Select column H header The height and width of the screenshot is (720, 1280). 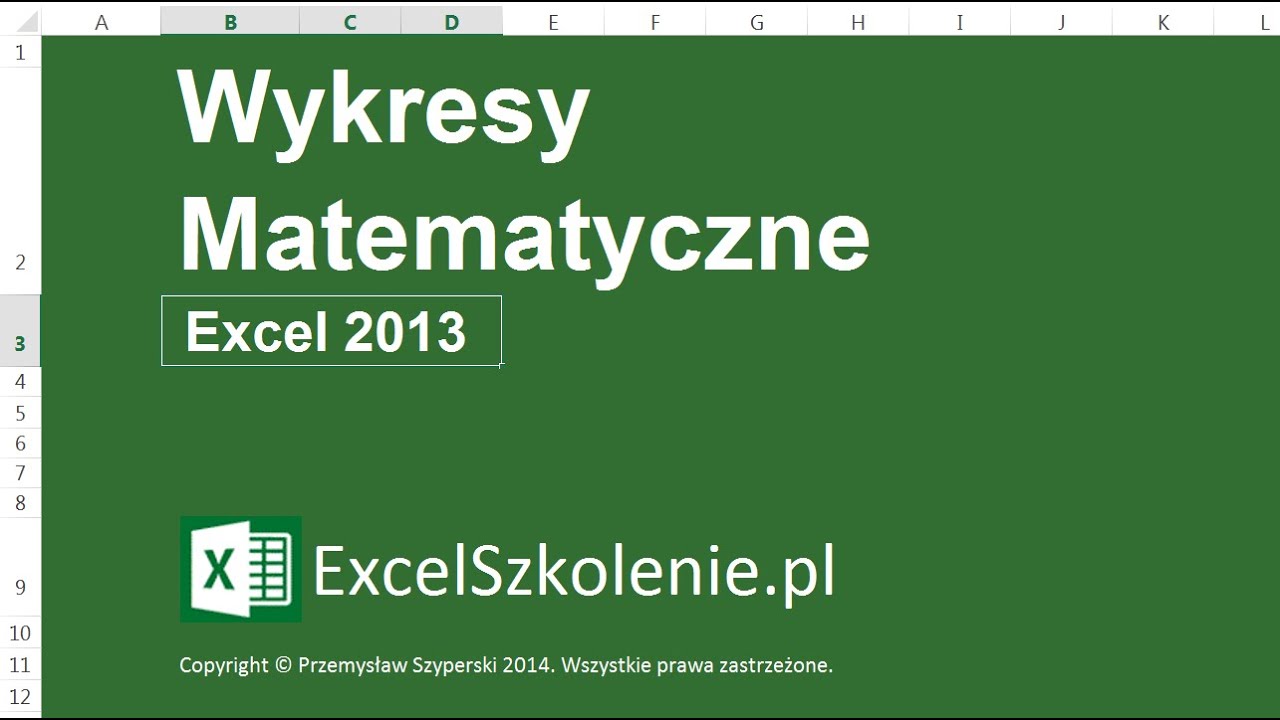click(858, 22)
